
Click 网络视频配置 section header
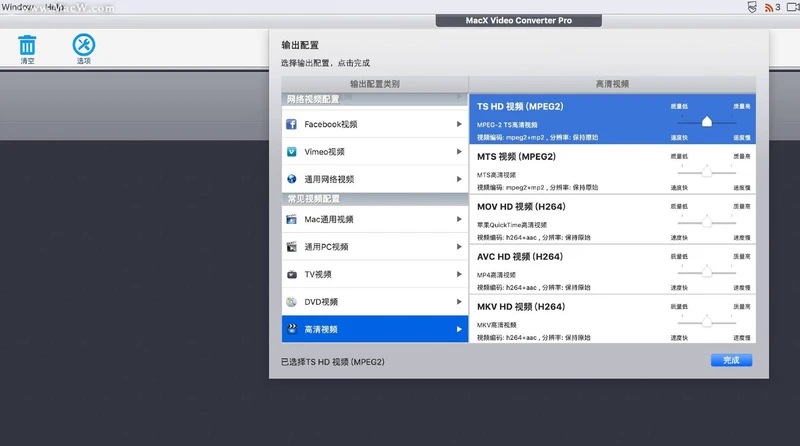(375, 100)
